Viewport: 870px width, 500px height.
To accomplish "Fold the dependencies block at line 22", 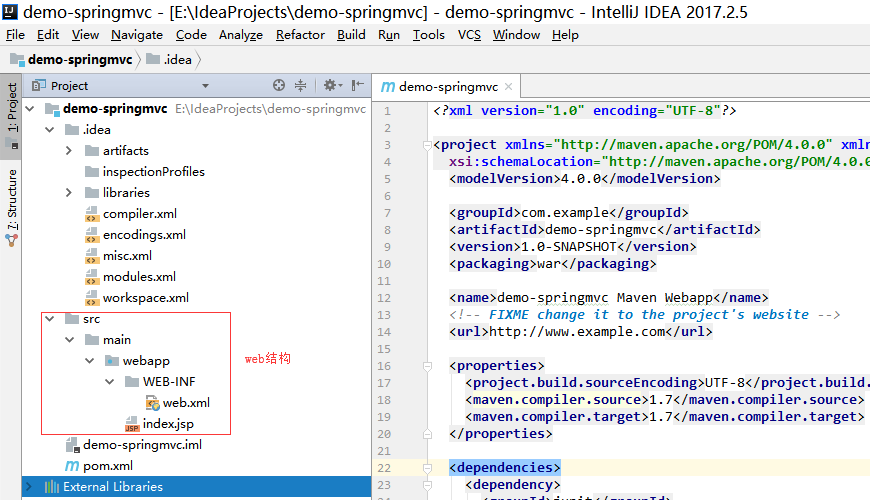I will coord(427,468).
